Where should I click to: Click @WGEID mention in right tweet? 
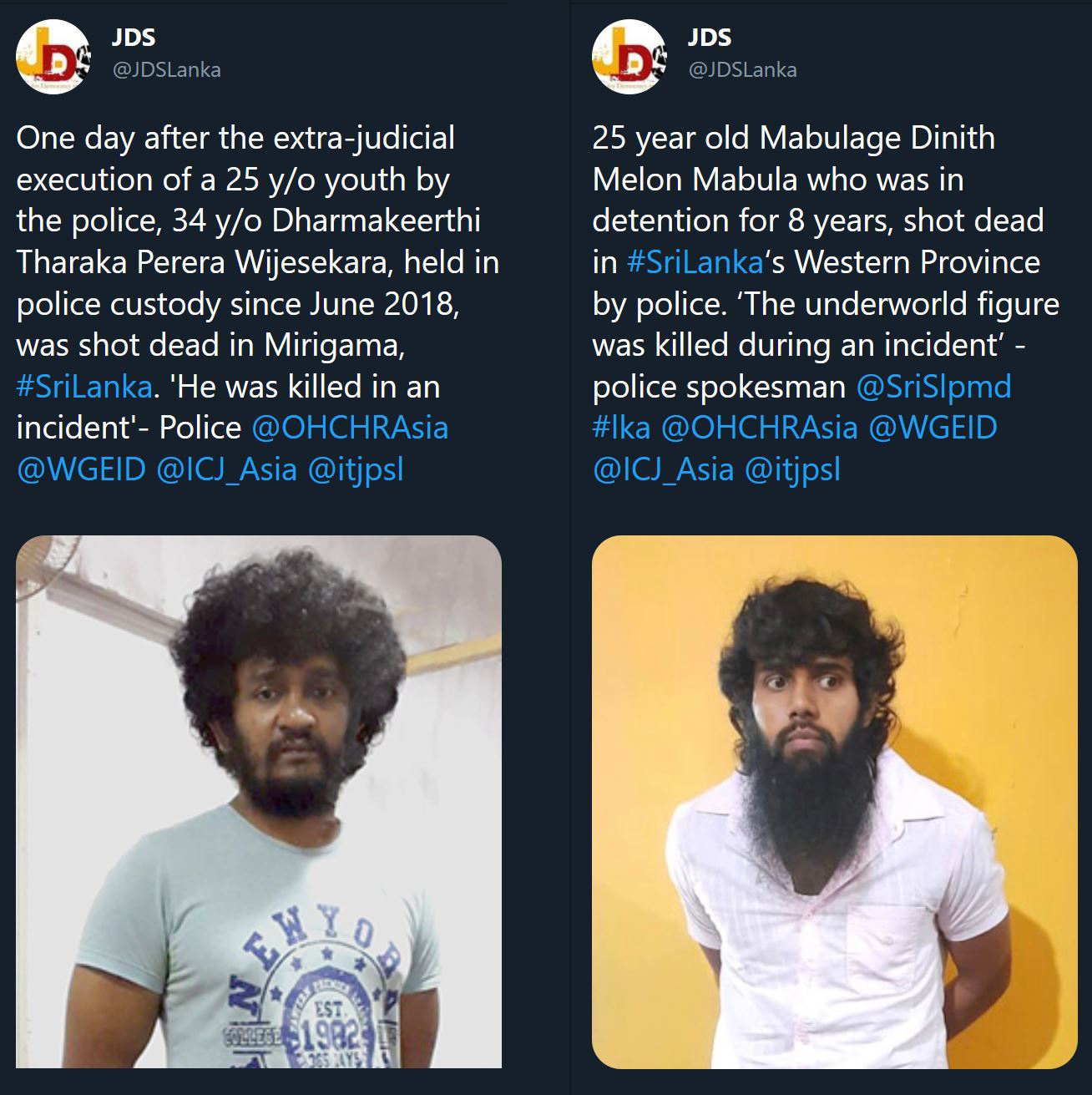point(933,427)
